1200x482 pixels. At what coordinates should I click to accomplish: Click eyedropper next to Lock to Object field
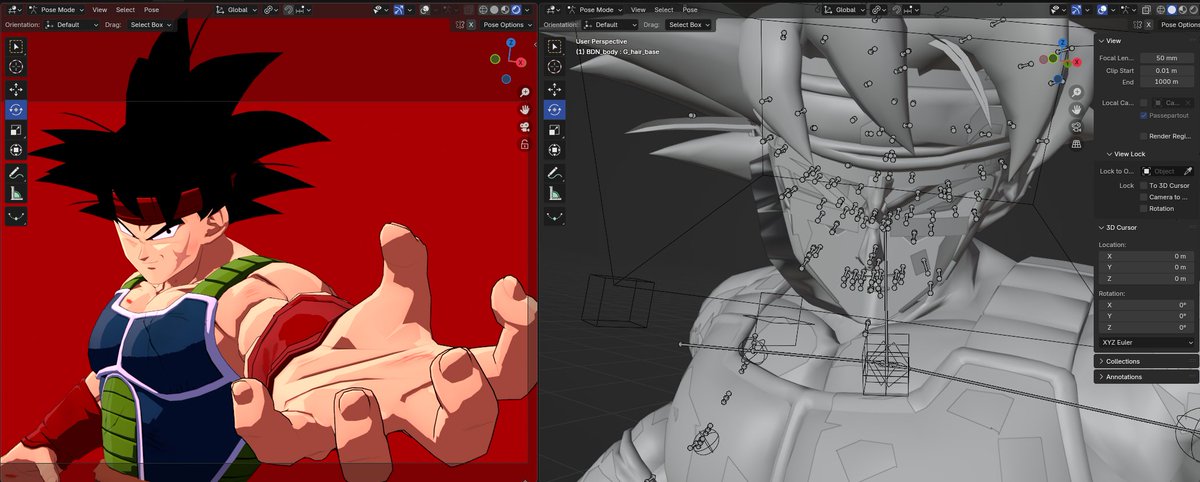(x=1187, y=171)
